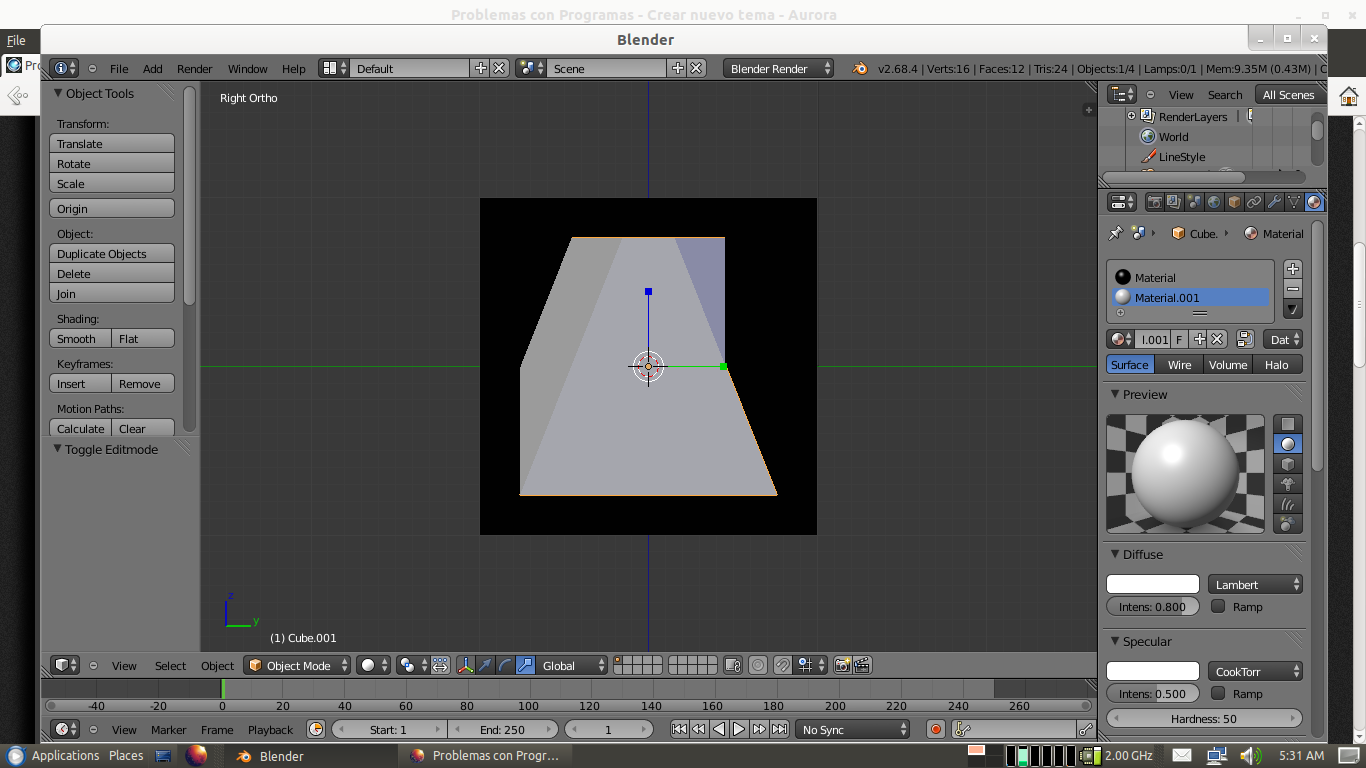Viewport: 1366px width, 768px height.
Task: Select hair strands preview type
Action: 1288,504
